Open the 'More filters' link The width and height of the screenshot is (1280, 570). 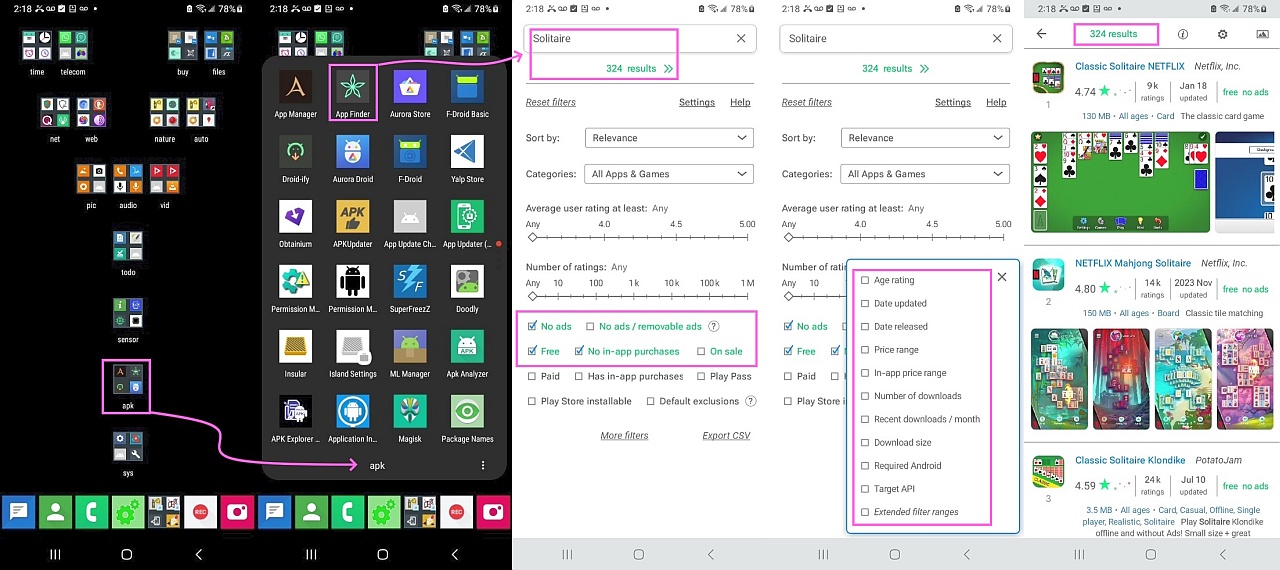tap(624, 436)
